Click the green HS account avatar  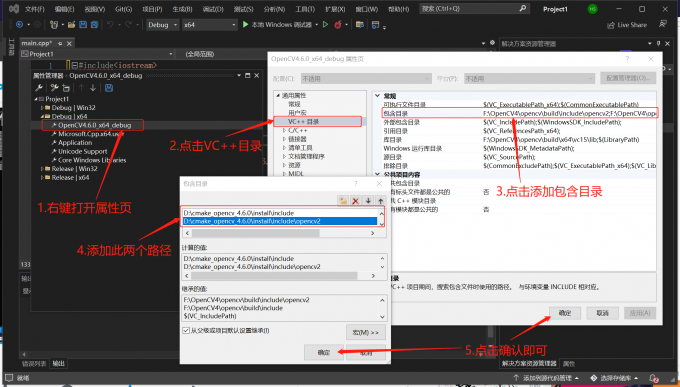pyautogui.click(x=592, y=9)
